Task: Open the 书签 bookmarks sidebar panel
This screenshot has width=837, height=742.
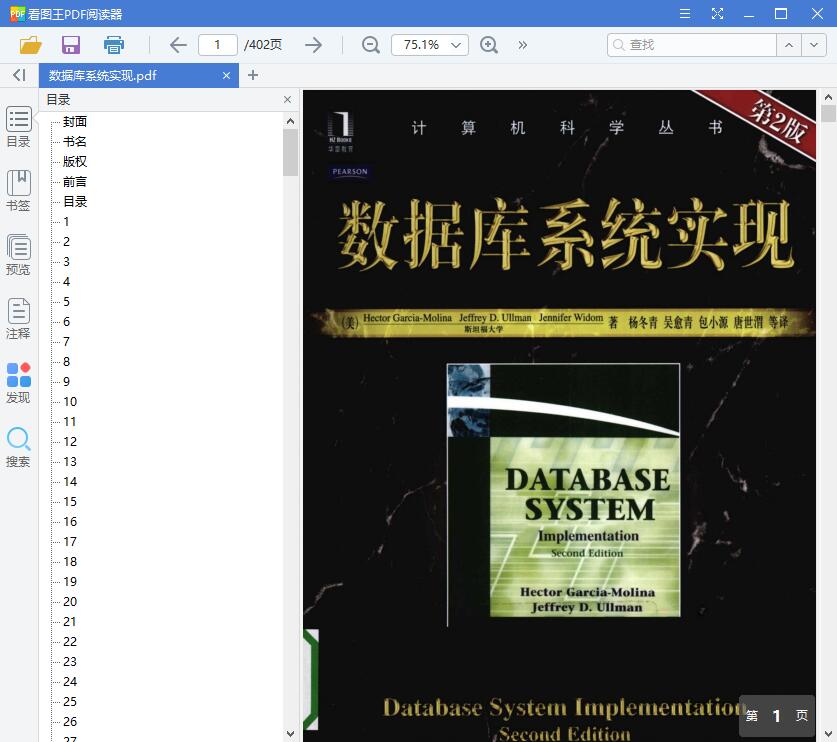Action: coord(19,191)
